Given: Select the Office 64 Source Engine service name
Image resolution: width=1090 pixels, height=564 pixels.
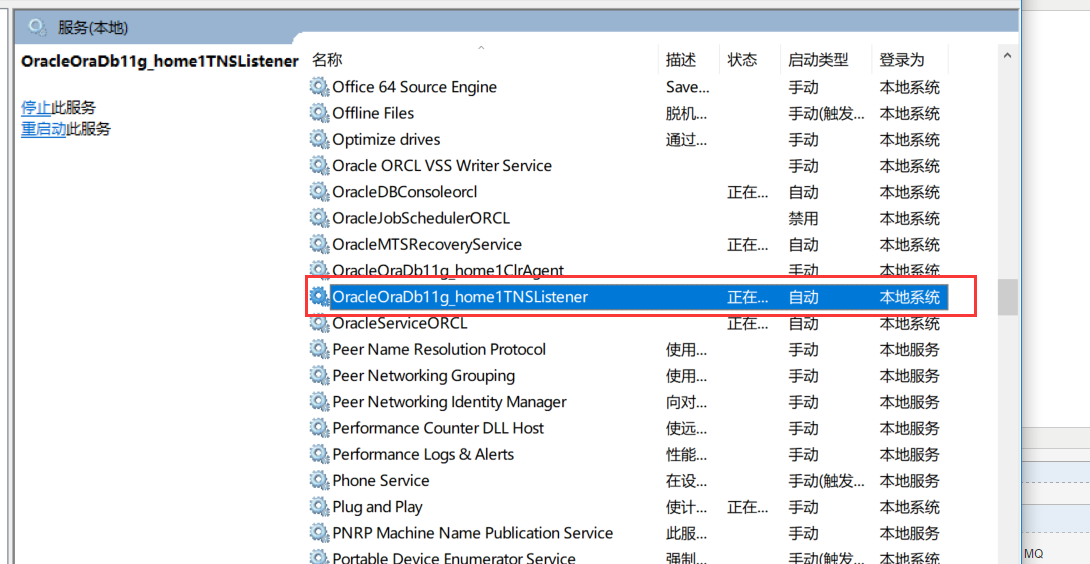Looking at the screenshot, I should pos(414,87).
